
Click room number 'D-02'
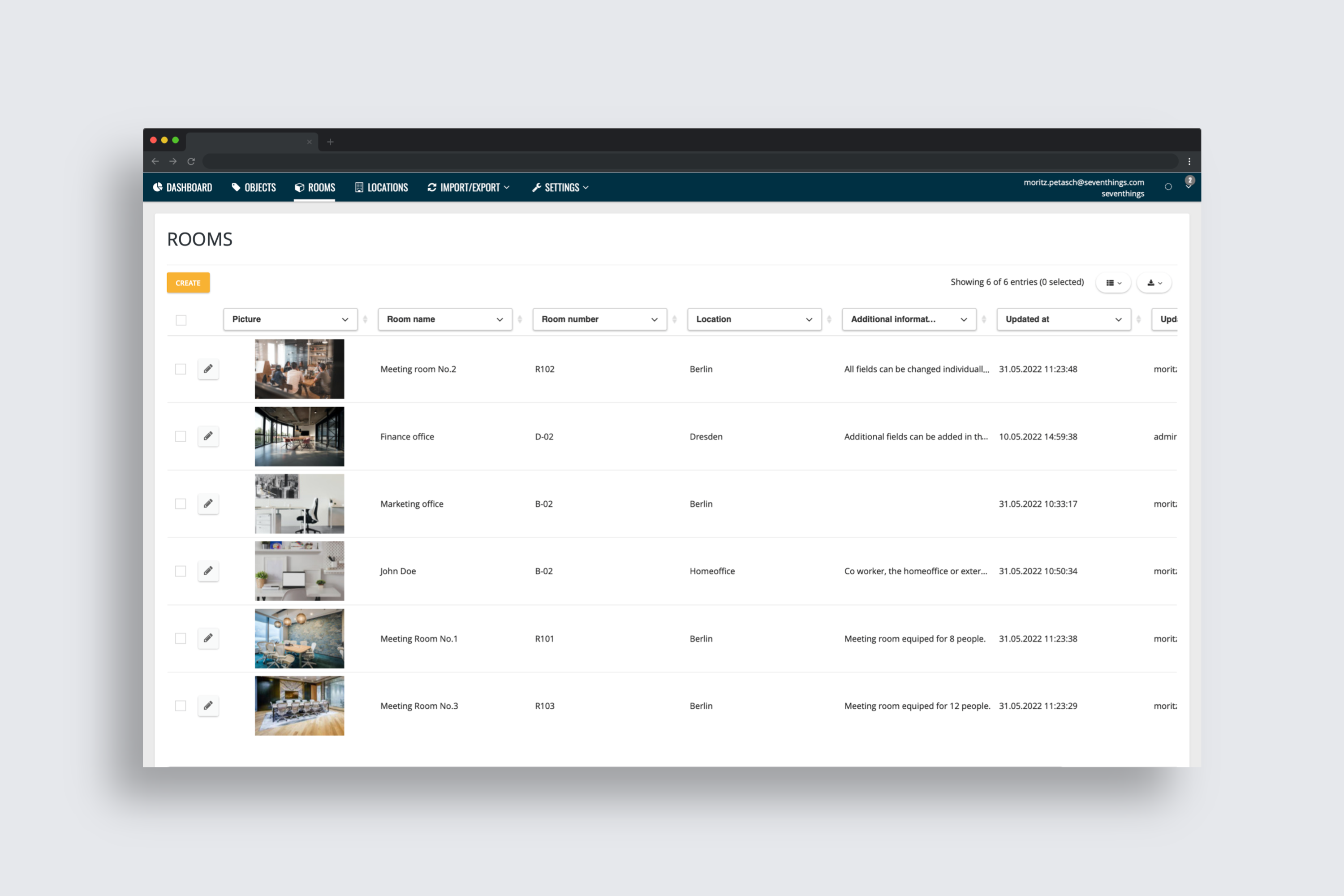point(544,436)
